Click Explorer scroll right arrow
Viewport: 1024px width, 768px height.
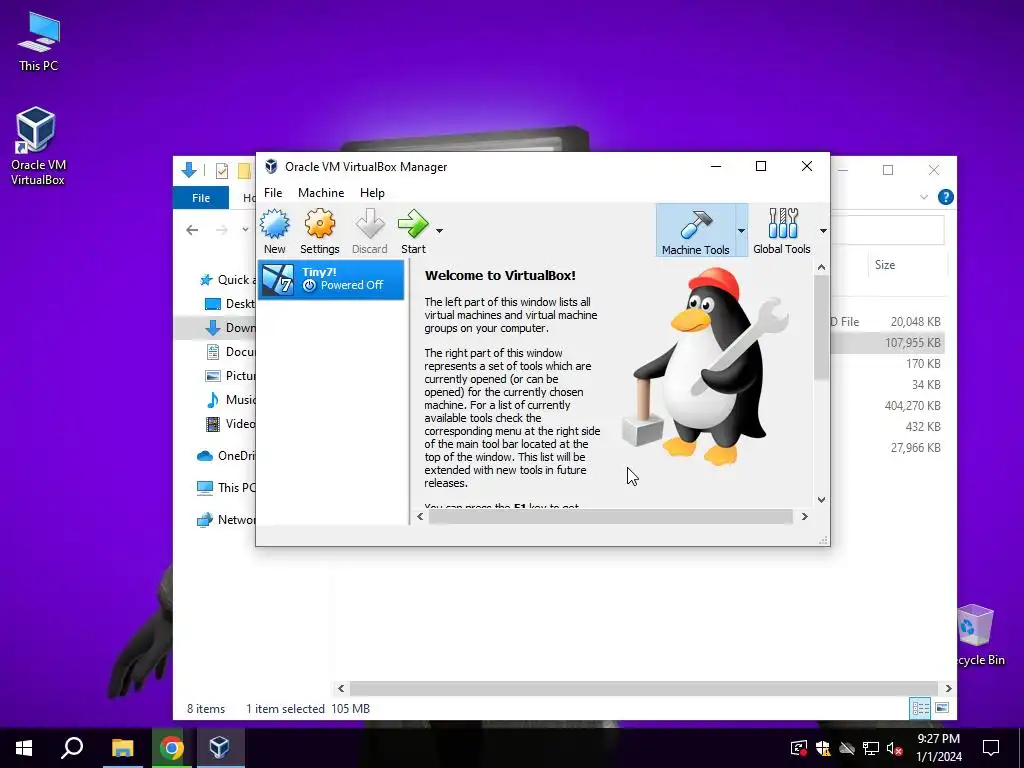coord(948,688)
